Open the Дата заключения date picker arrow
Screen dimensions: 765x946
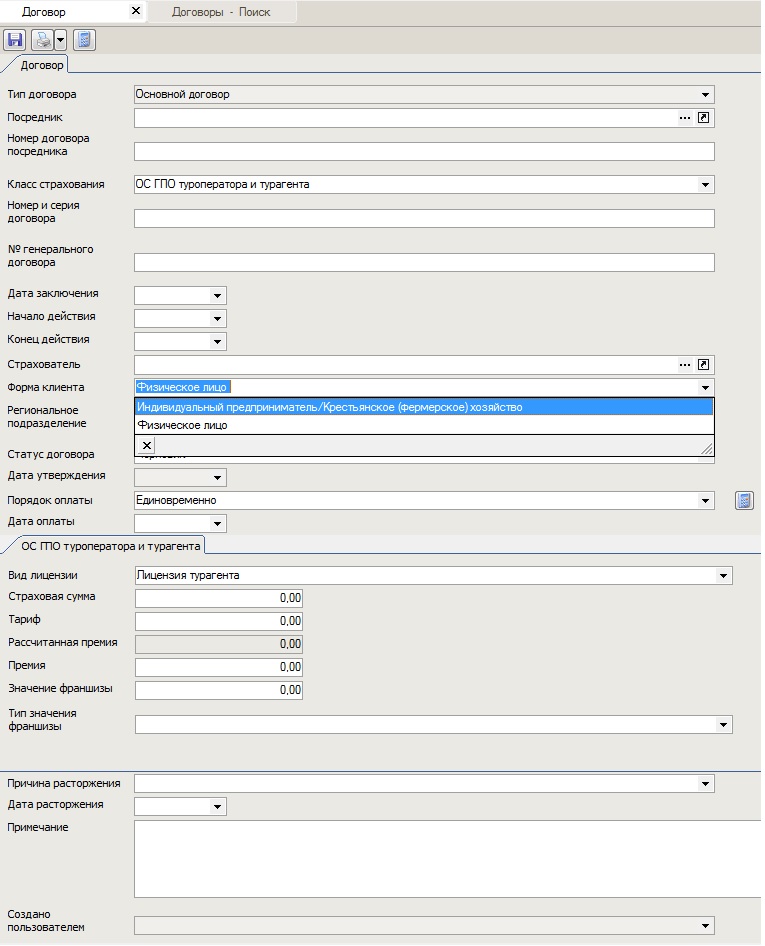pyautogui.click(x=217, y=296)
